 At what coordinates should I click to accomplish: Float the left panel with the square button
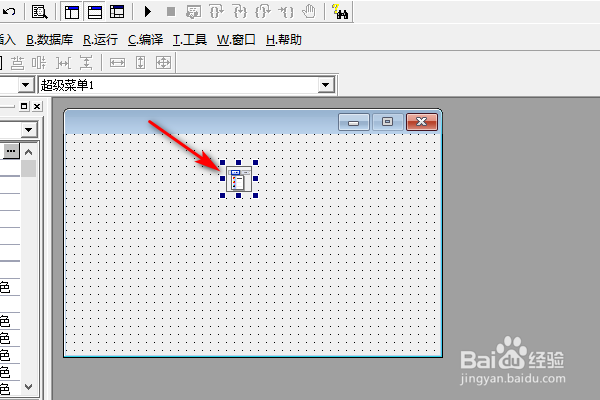24,106
